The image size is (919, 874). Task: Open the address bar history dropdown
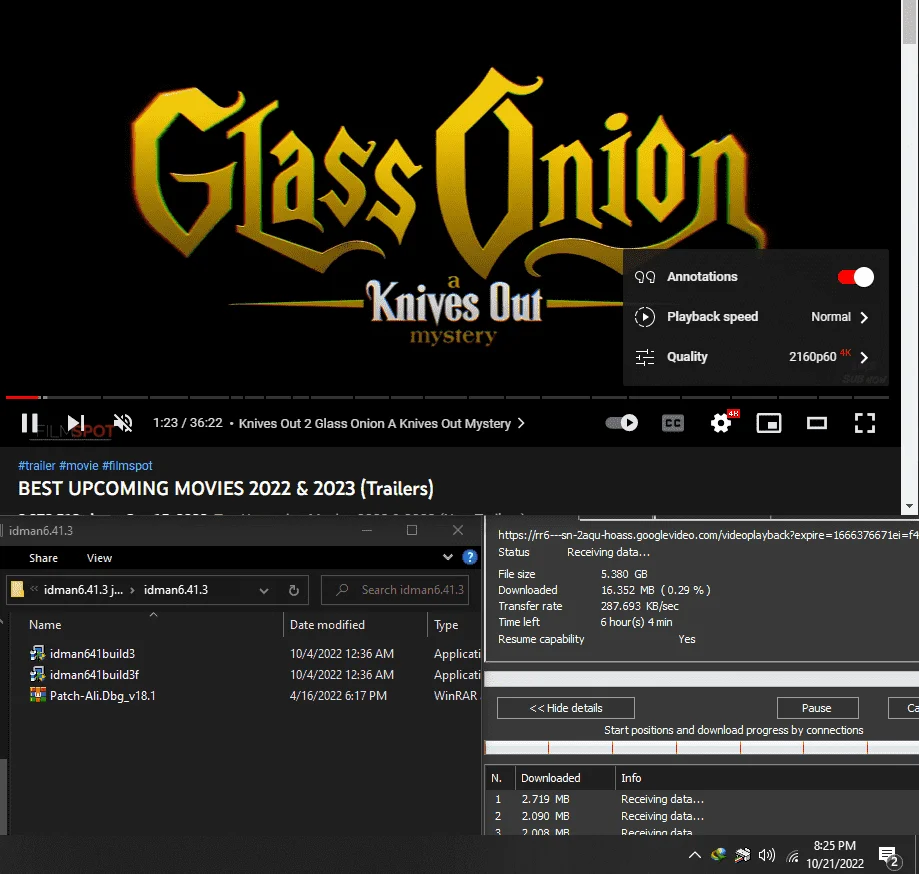[264, 590]
